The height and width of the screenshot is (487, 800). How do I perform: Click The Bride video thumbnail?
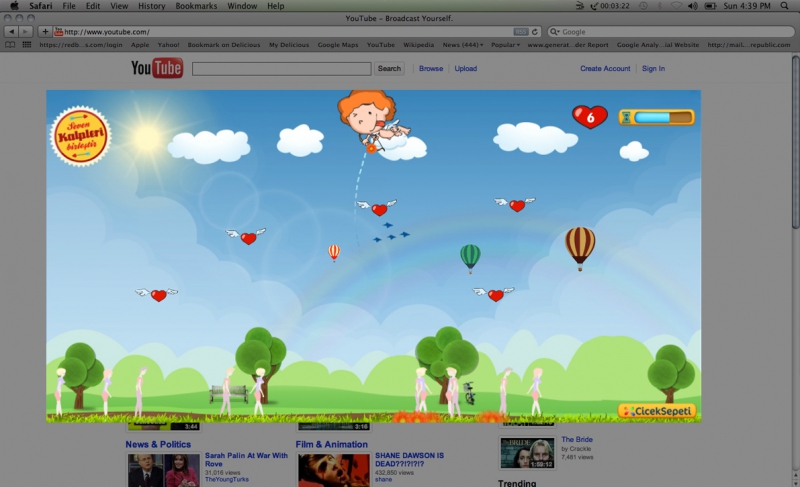click(x=527, y=452)
